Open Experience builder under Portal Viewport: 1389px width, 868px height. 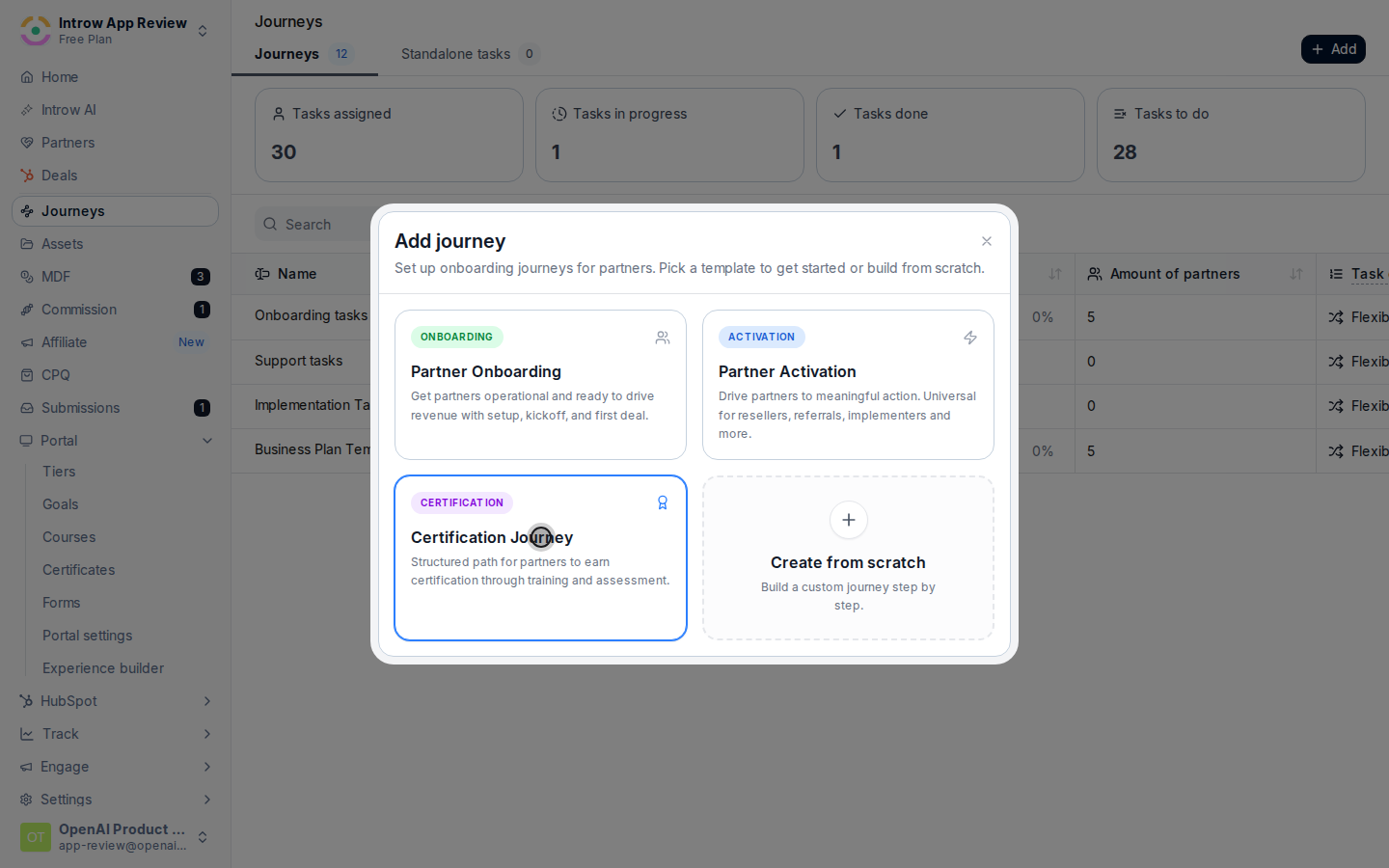click(103, 668)
